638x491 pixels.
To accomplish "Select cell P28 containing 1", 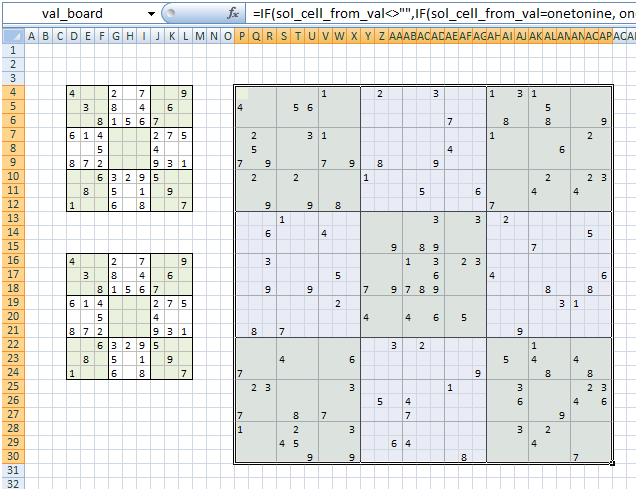I will click(242, 429).
